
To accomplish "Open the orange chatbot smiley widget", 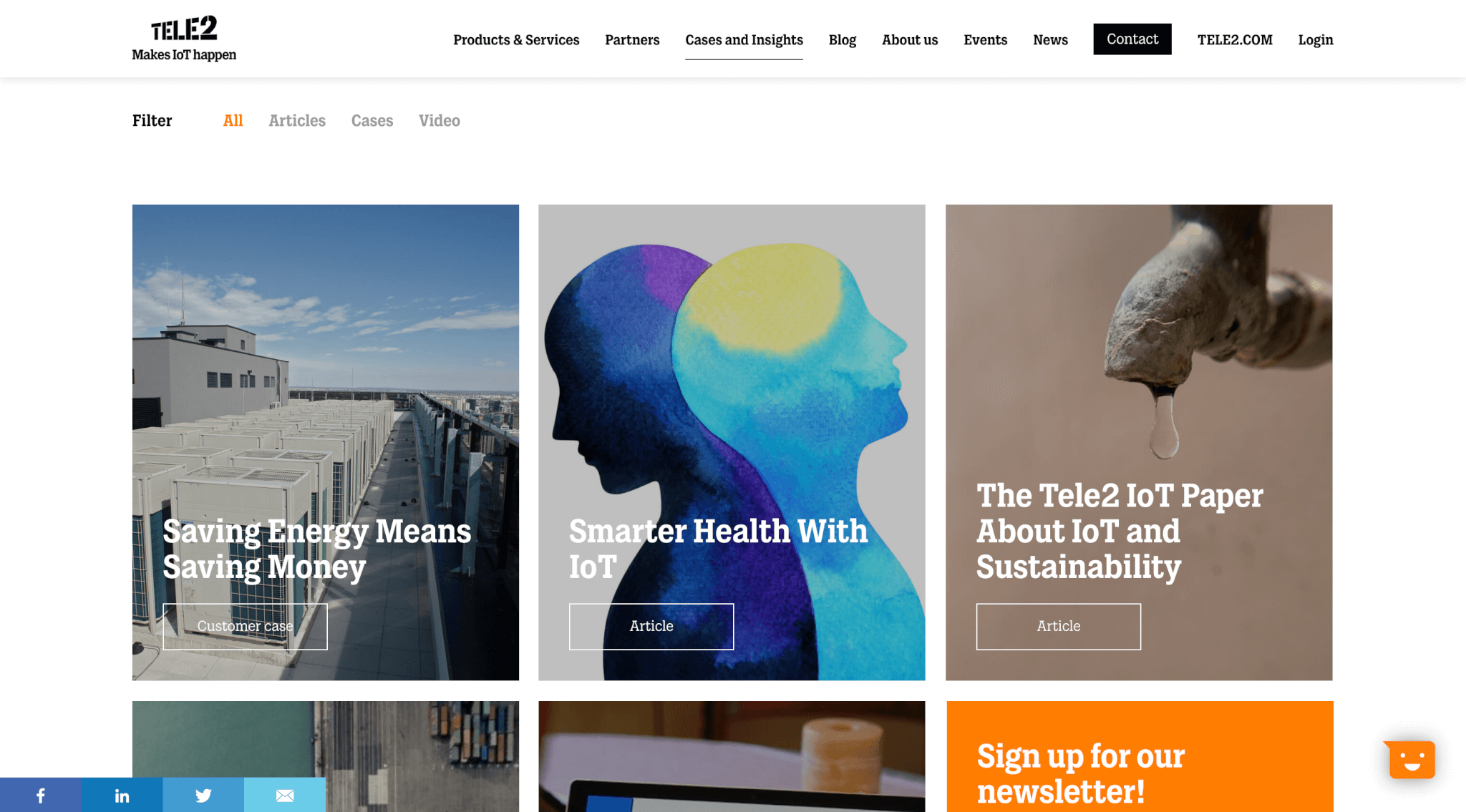I will point(1411,759).
